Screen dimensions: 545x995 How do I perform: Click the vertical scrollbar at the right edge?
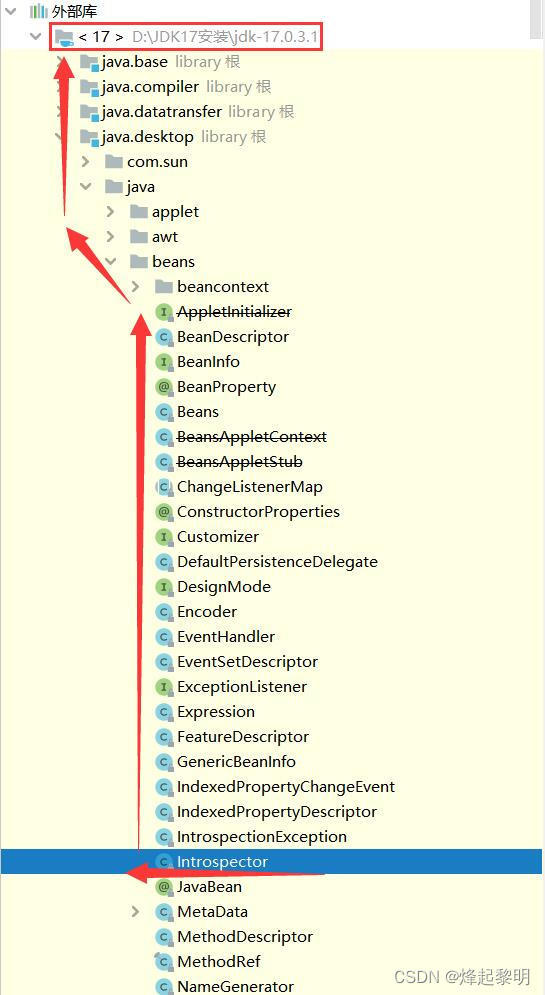(537, 20)
